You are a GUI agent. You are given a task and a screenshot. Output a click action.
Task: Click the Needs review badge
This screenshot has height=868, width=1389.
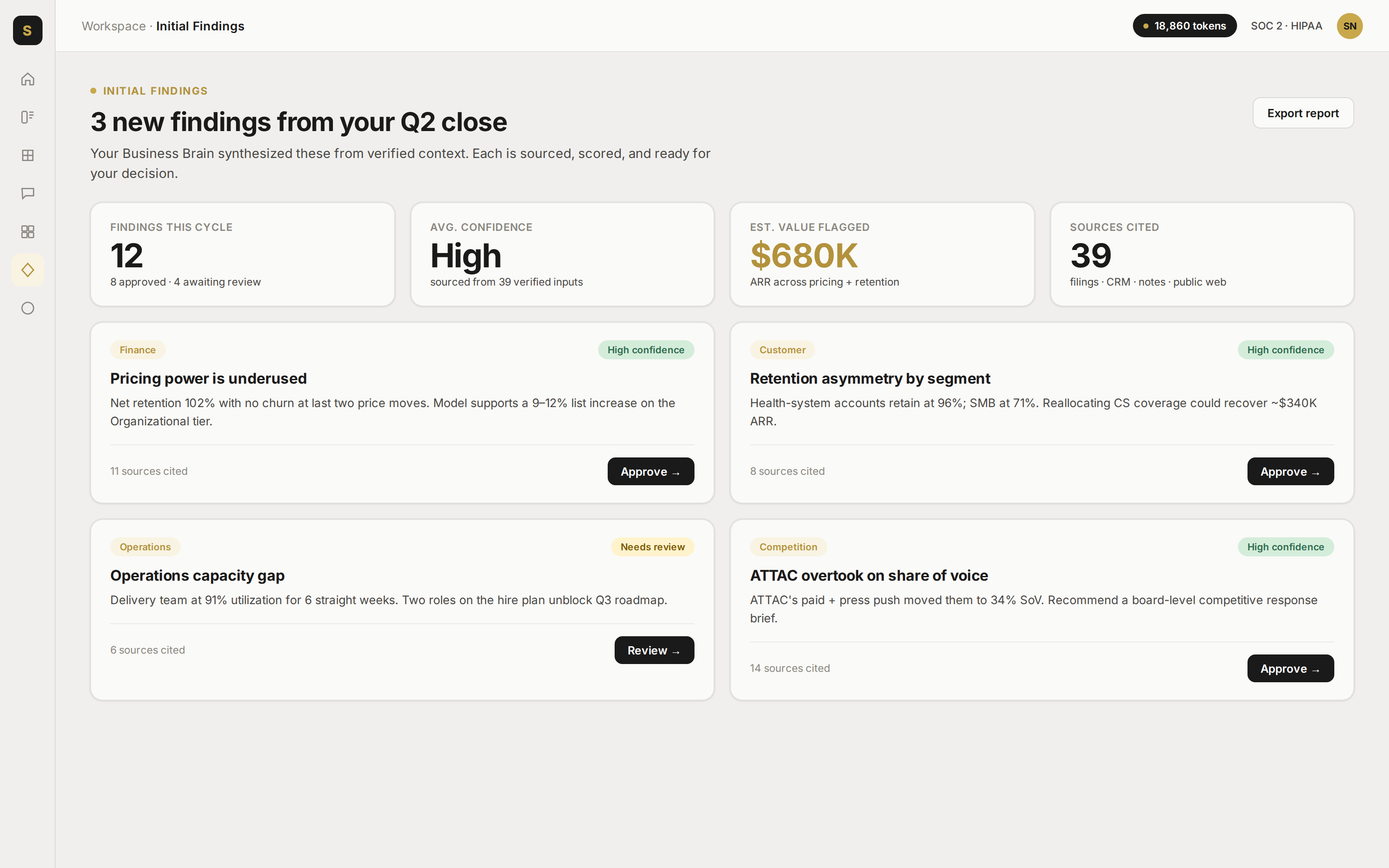click(652, 547)
